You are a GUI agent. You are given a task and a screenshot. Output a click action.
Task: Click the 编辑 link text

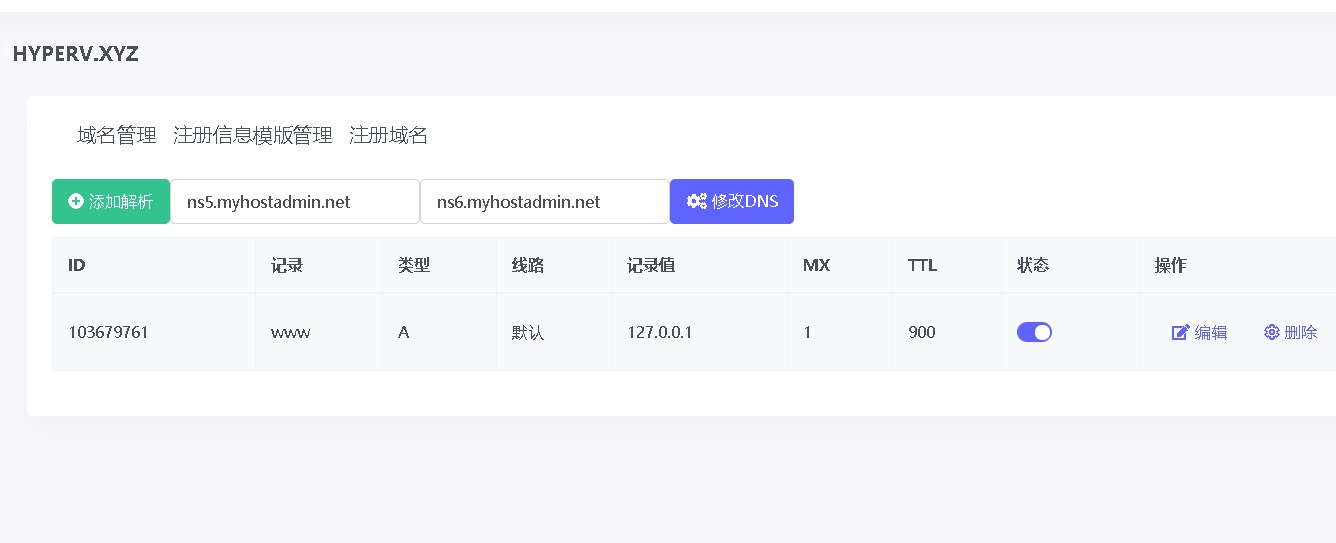pos(1211,333)
